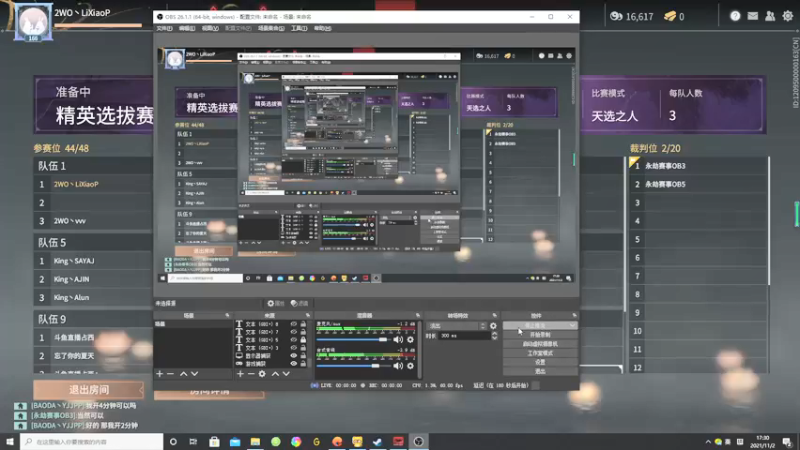The image size is (800, 450).
Task: Click the Windows taskbar search box
Action: click(92, 442)
